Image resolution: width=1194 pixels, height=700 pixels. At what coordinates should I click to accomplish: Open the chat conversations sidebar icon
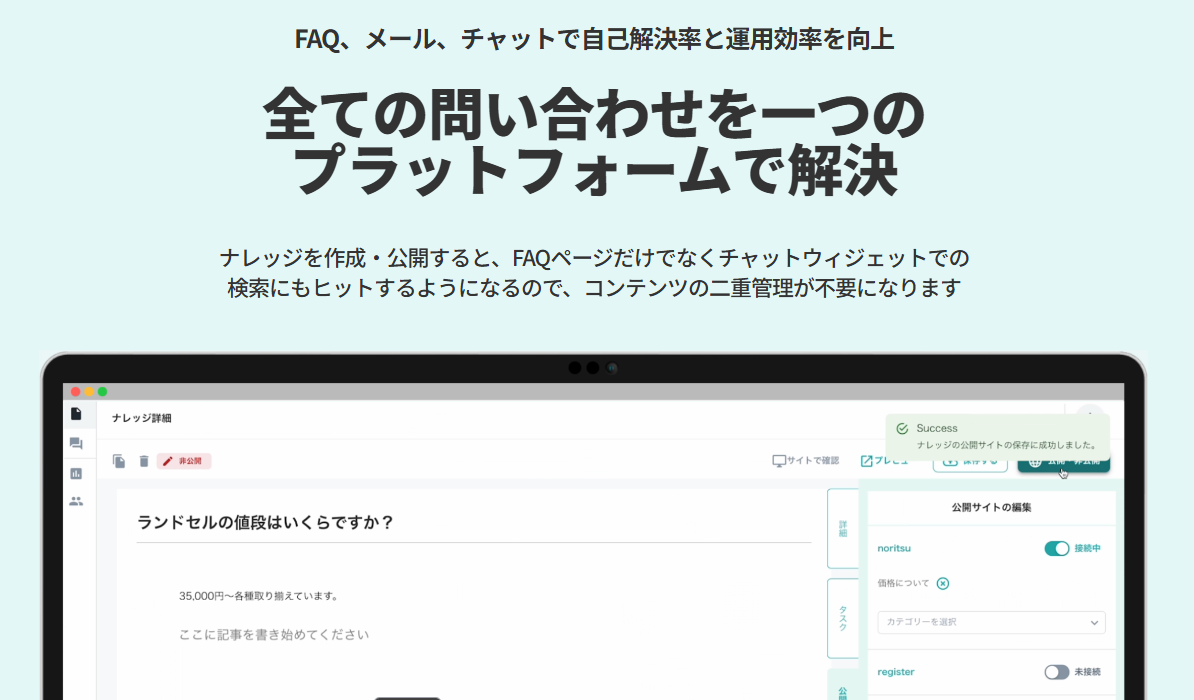pyautogui.click(x=76, y=443)
